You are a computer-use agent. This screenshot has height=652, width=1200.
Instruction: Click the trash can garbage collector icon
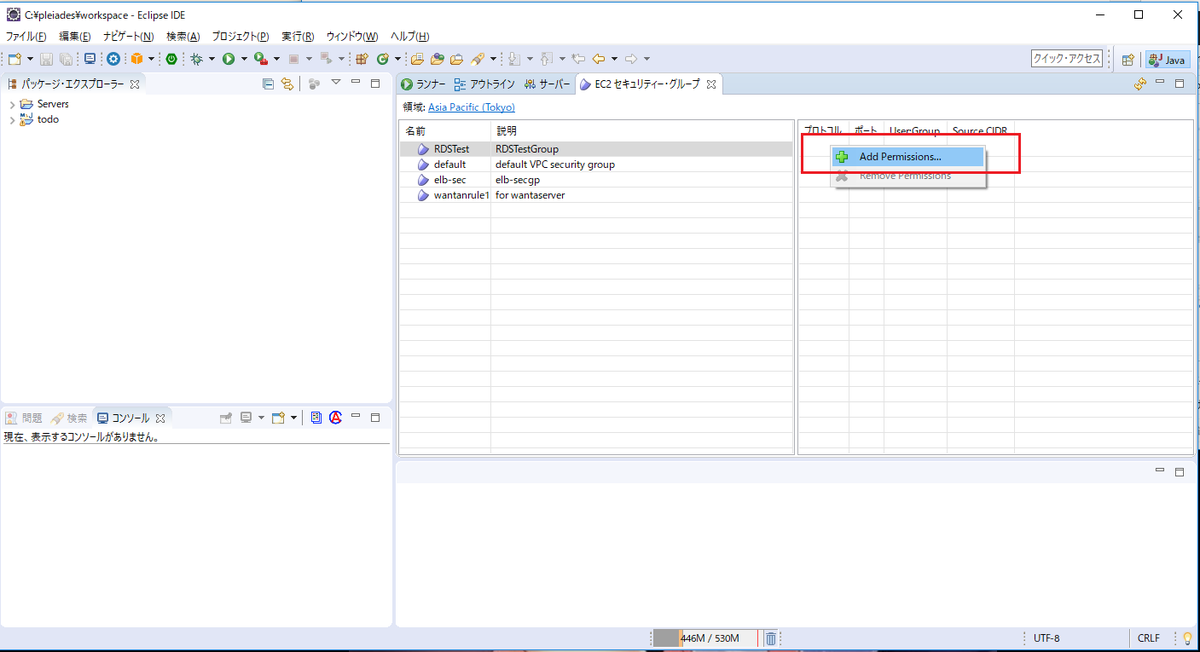click(x=771, y=638)
